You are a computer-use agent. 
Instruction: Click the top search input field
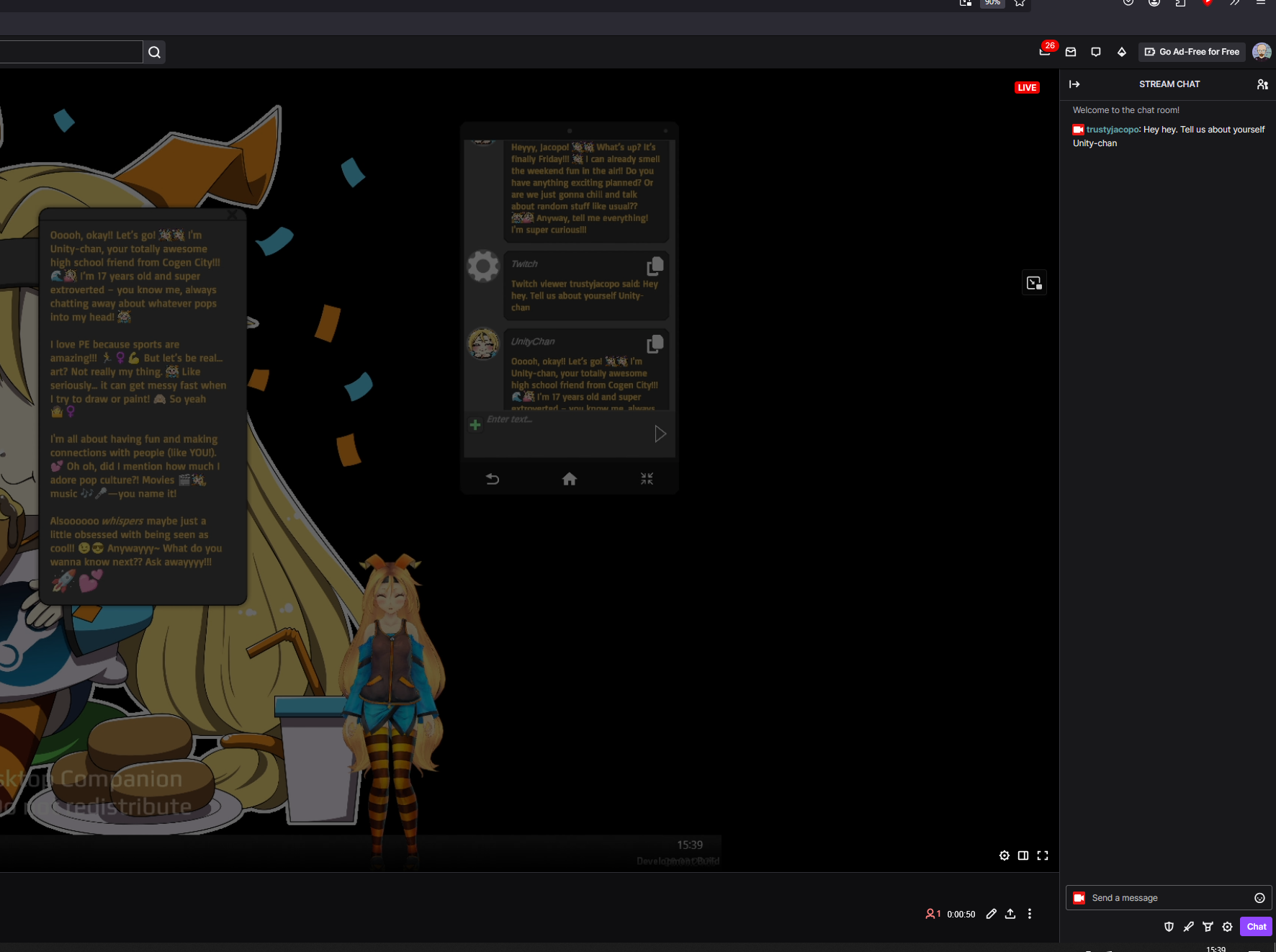(71, 52)
